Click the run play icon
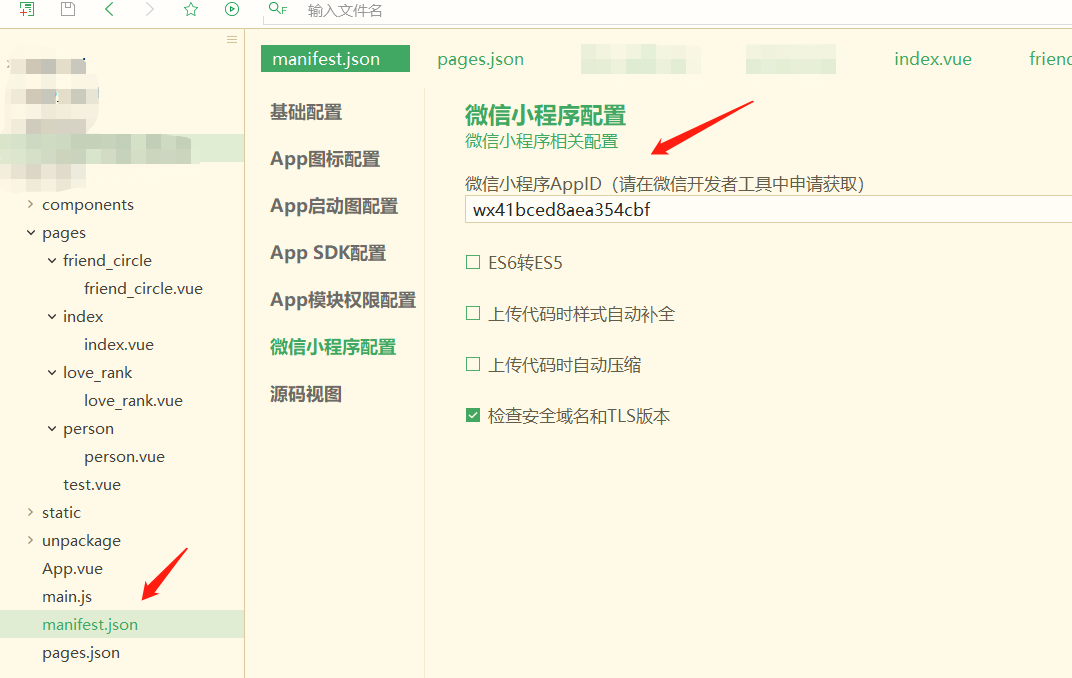 [232, 9]
